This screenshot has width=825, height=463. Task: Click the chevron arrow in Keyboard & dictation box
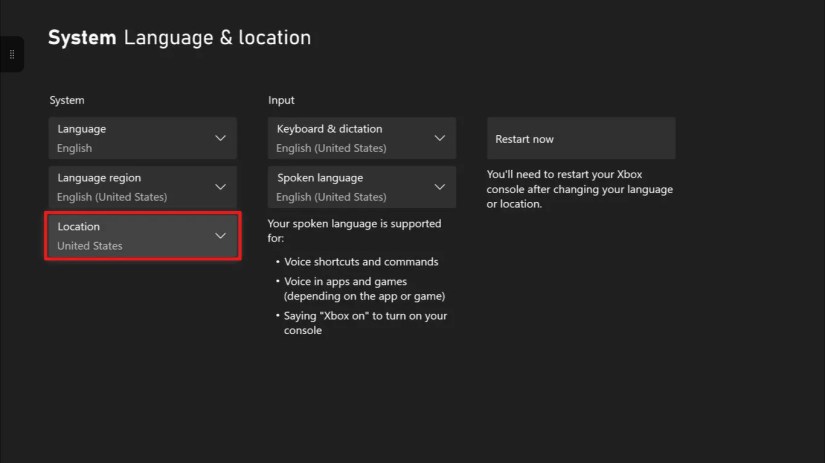[439, 138]
